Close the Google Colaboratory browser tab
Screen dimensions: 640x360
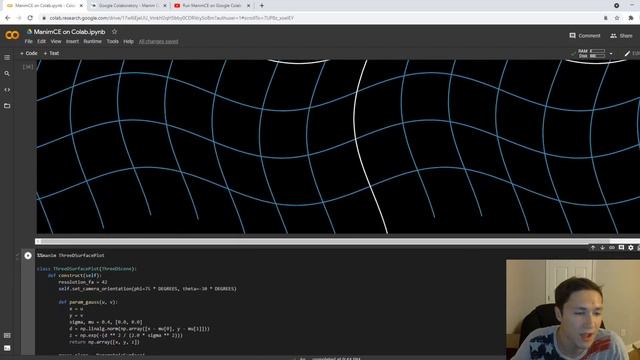tap(165, 6)
